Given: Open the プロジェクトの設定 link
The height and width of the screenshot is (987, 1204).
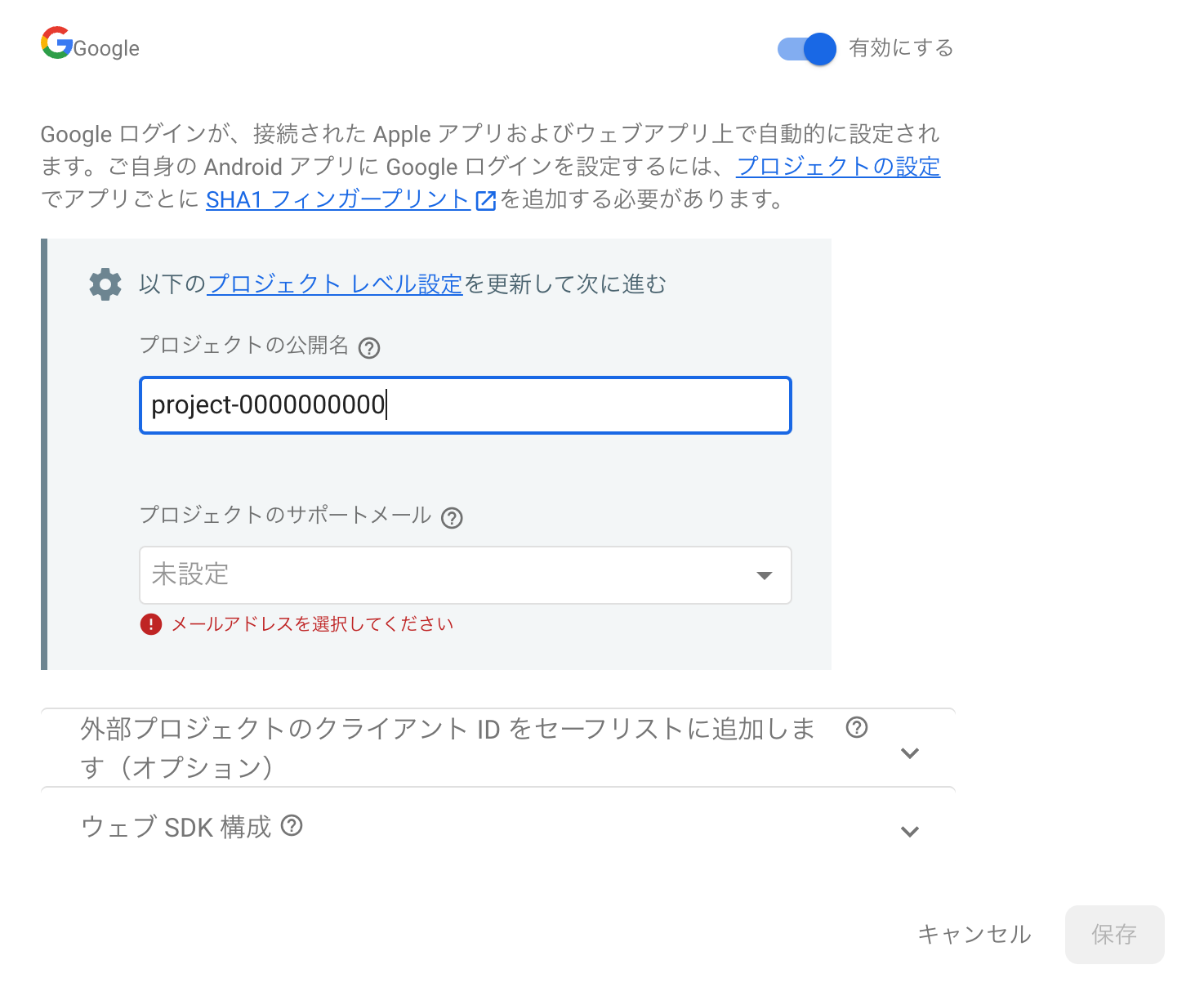Looking at the screenshot, I should [838, 167].
